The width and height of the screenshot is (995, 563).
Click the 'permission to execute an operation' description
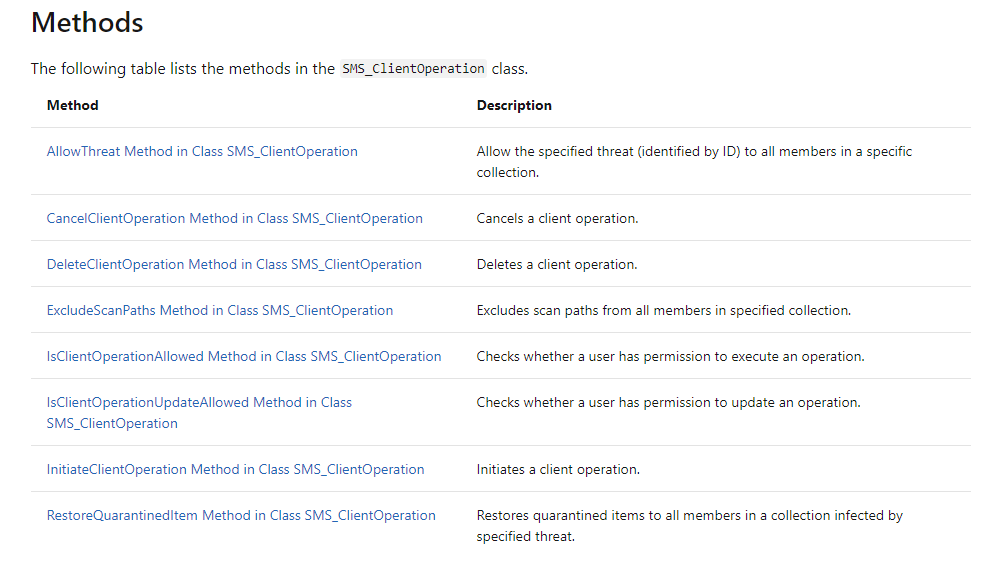click(670, 357)
